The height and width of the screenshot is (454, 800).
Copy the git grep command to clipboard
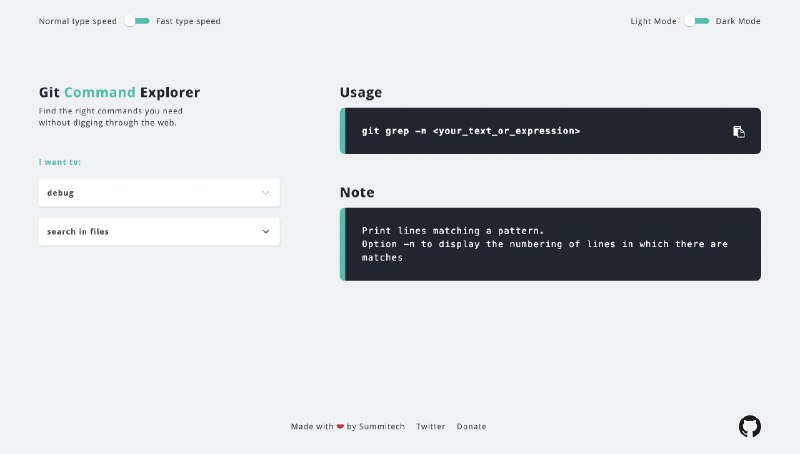coord(738,132)
